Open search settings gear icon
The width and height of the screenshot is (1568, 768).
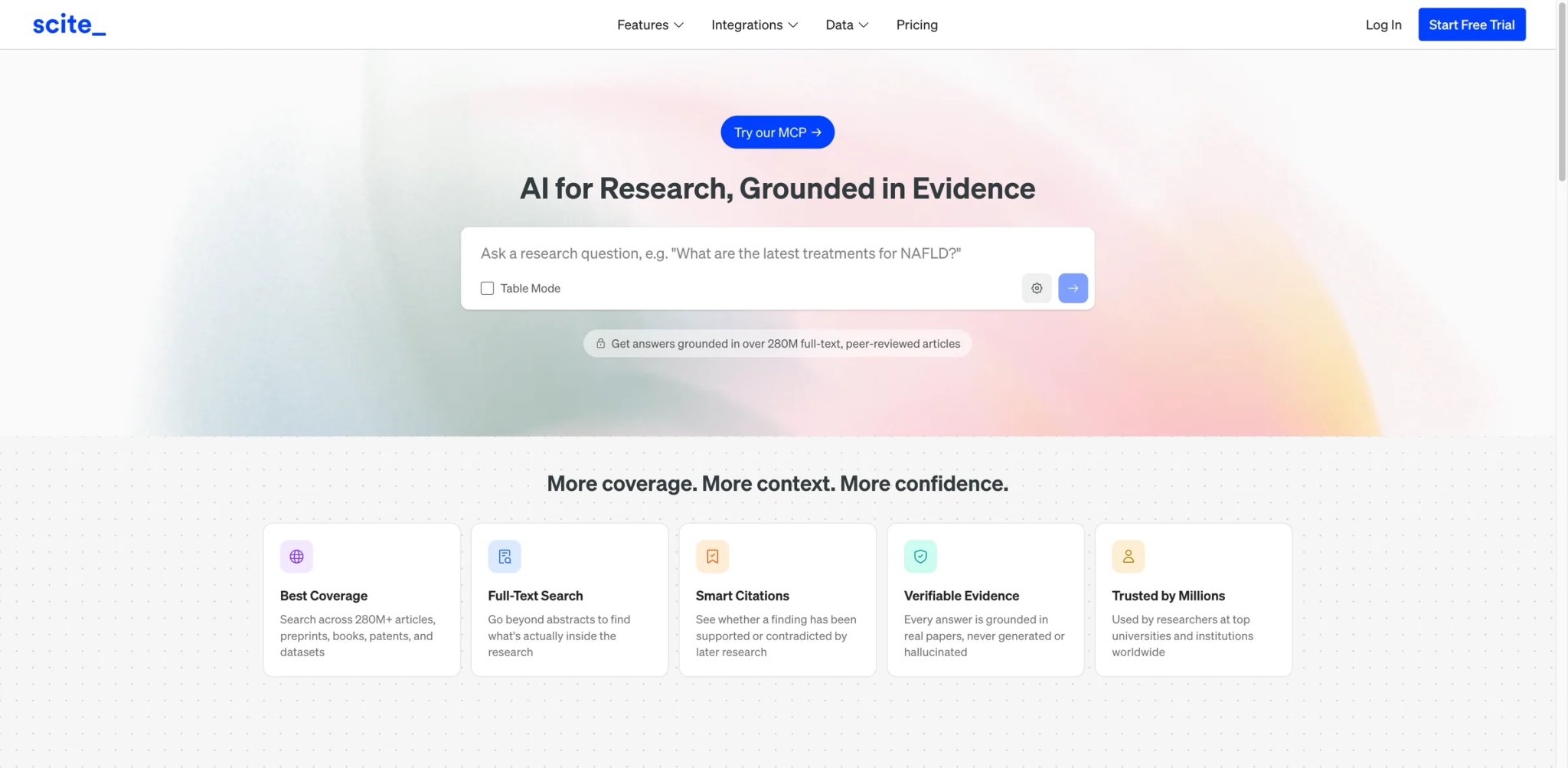(1037, 288)
